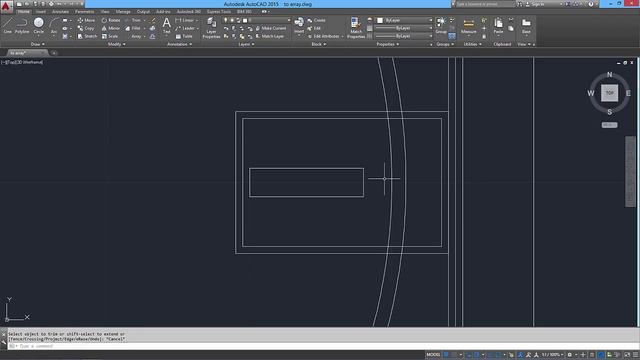Switch to the Annotate ribbon tab
This screenshot has height=360, width=640.
click(60, 11)
